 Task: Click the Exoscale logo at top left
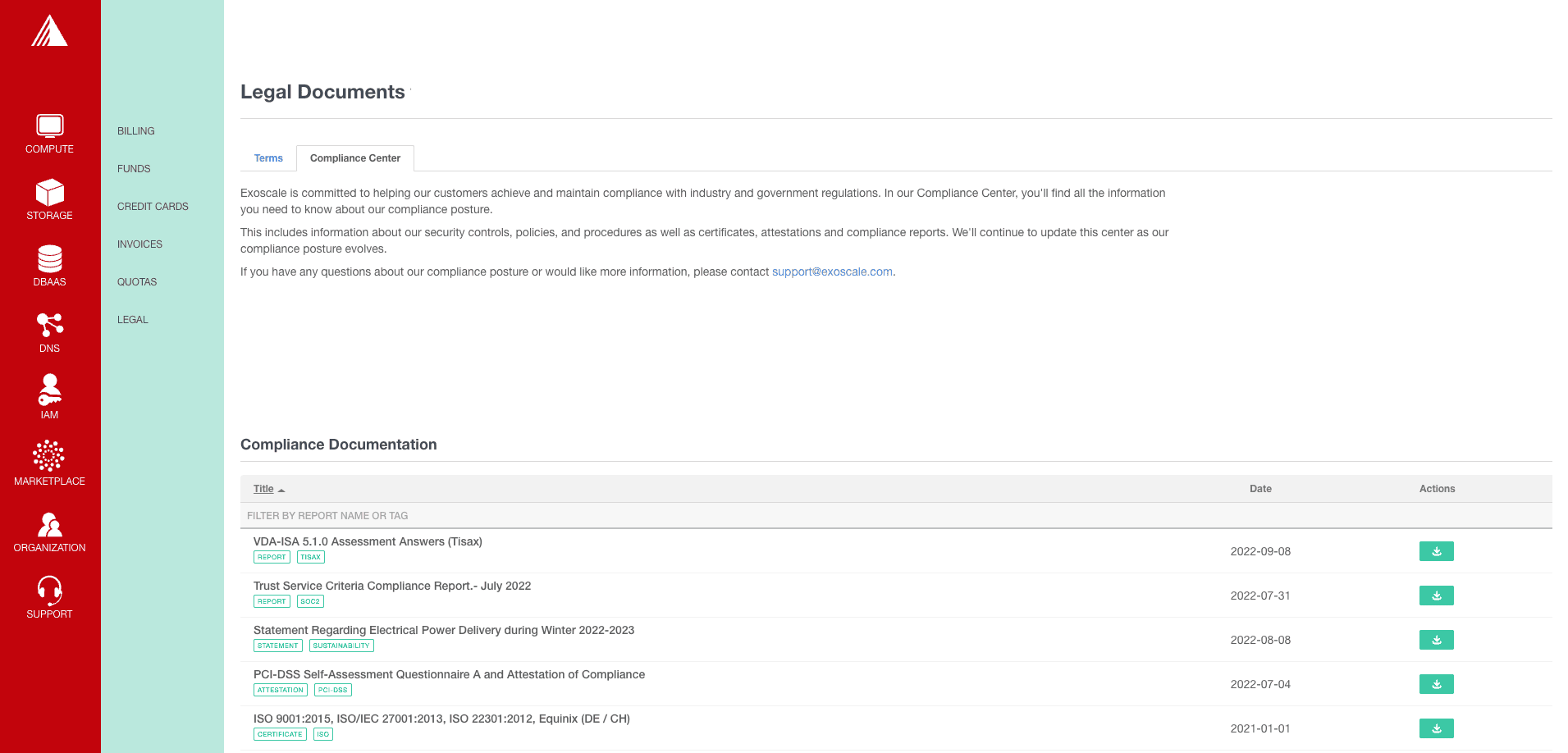(49, 31)
